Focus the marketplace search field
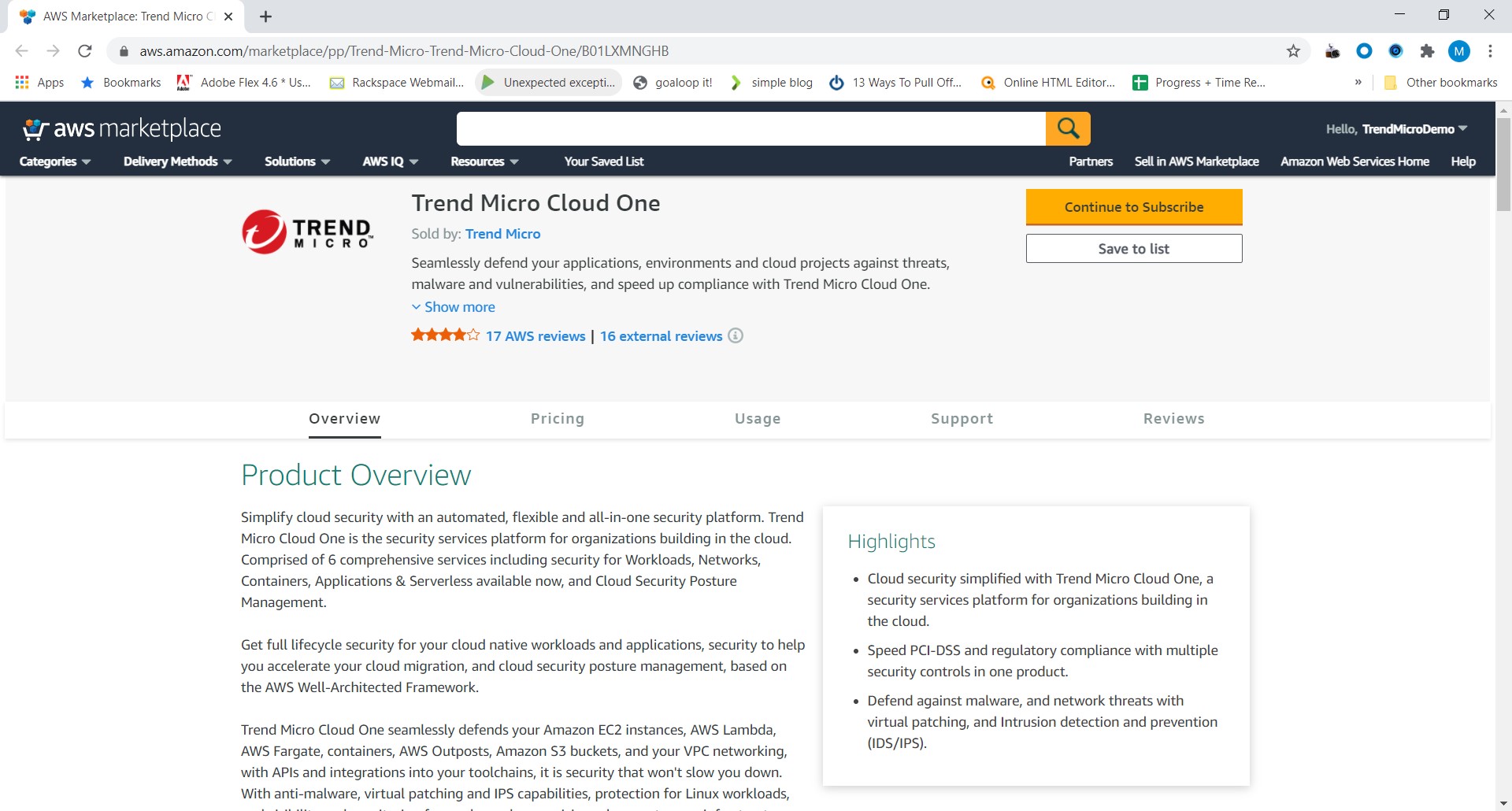 pos(751,128)
